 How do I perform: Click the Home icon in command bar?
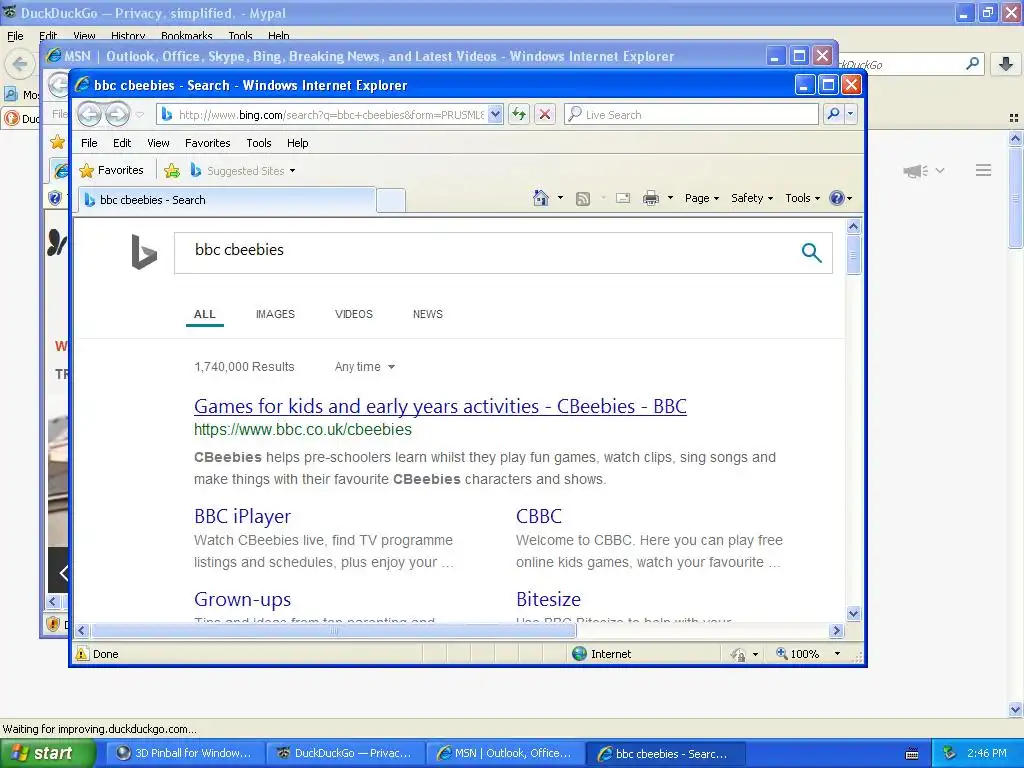point(541,198)
